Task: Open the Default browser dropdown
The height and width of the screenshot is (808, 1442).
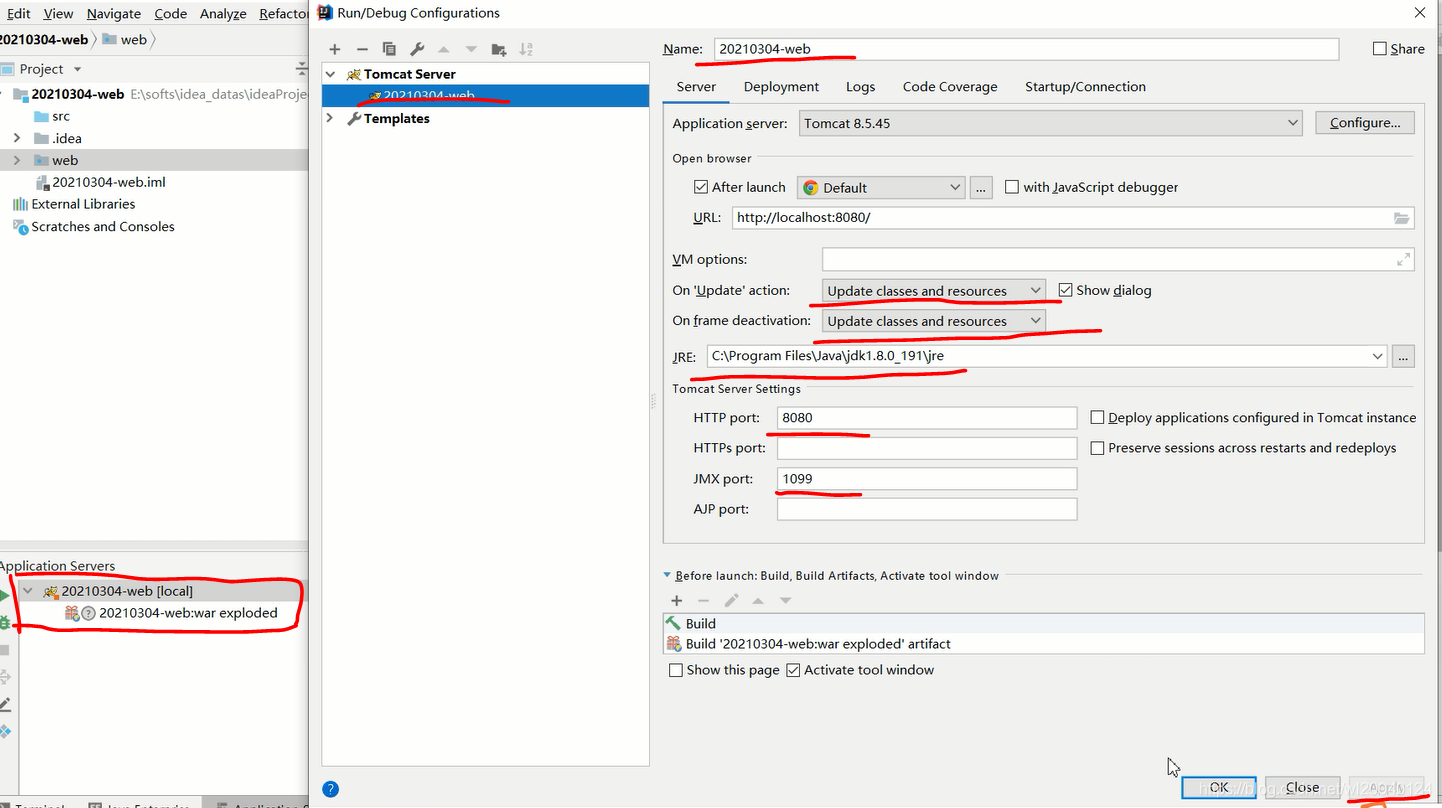Action: coord(880,187)
